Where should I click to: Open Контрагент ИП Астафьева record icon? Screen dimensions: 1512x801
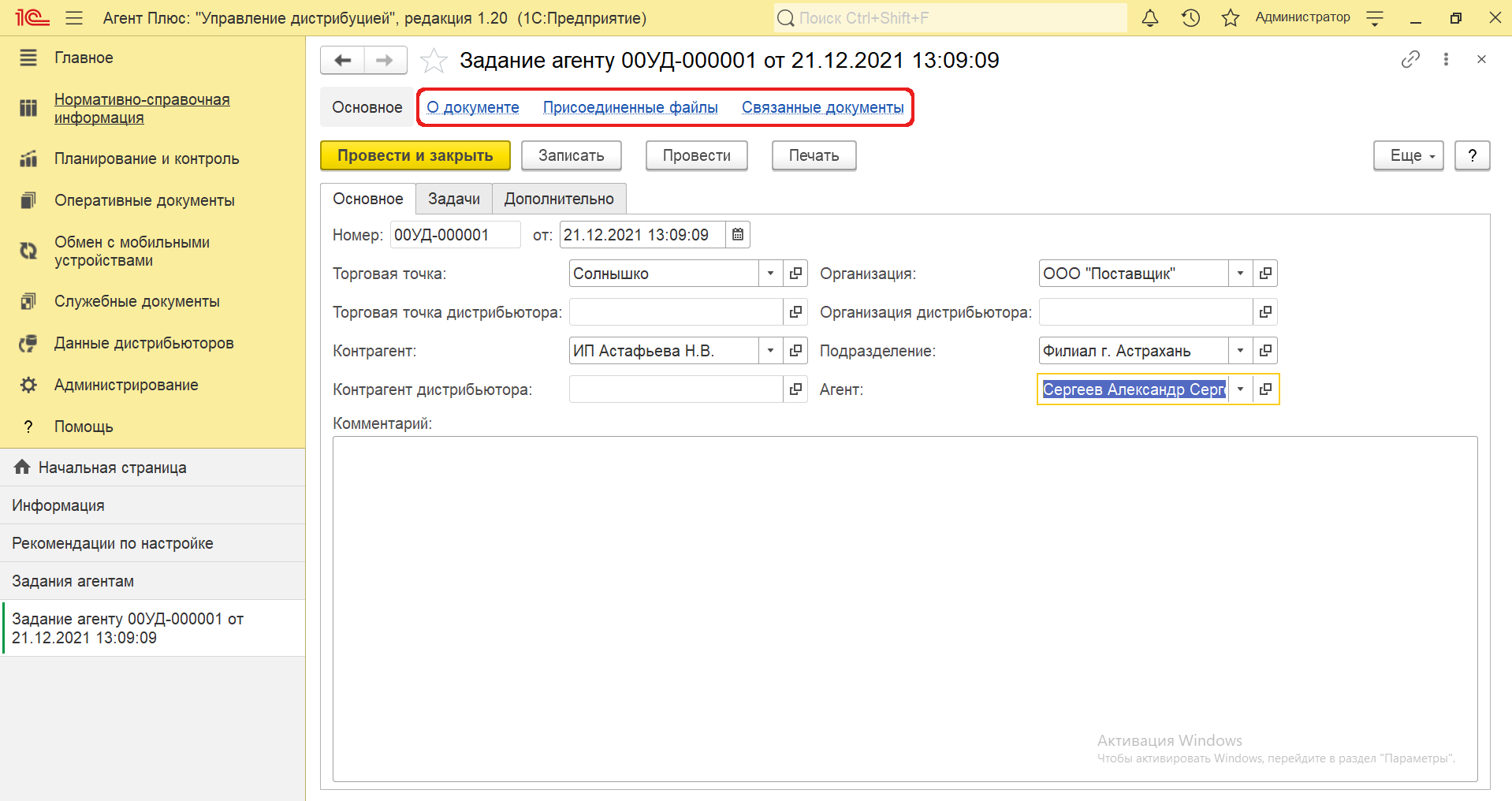tap(795, 350)
